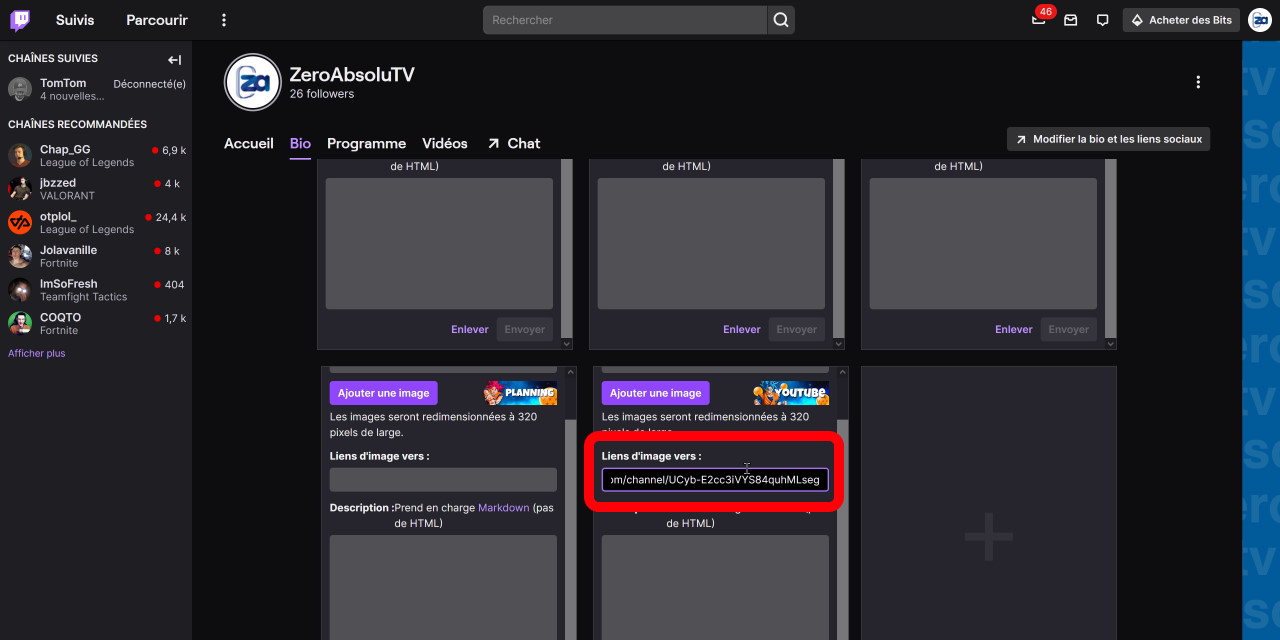Open notifications inbox with 46 badge
The image size is (1280, 640).
[1038, 20]
